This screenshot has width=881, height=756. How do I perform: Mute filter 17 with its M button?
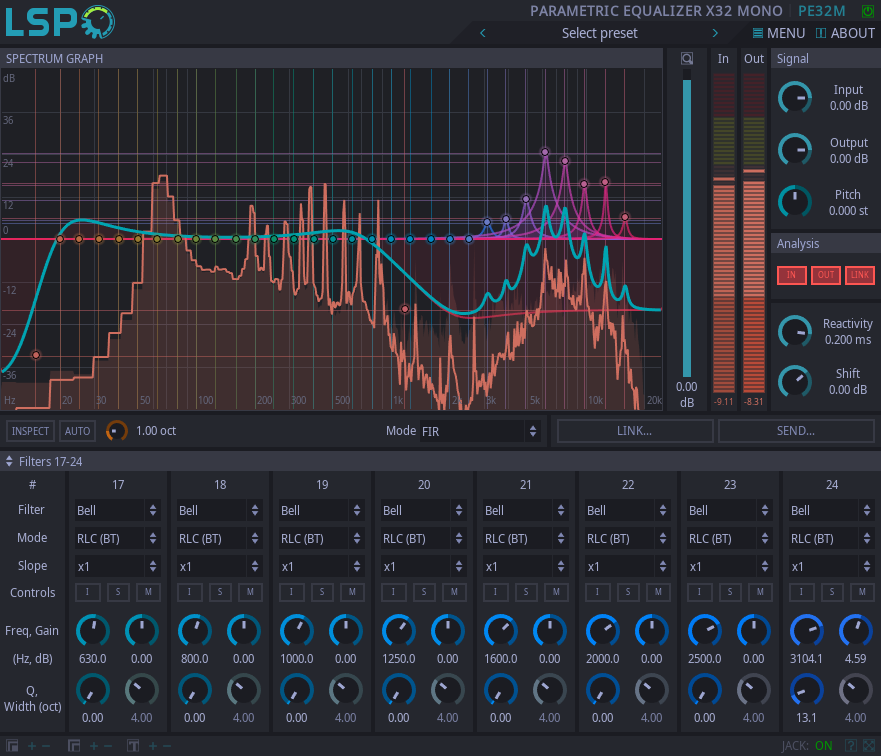148,592
